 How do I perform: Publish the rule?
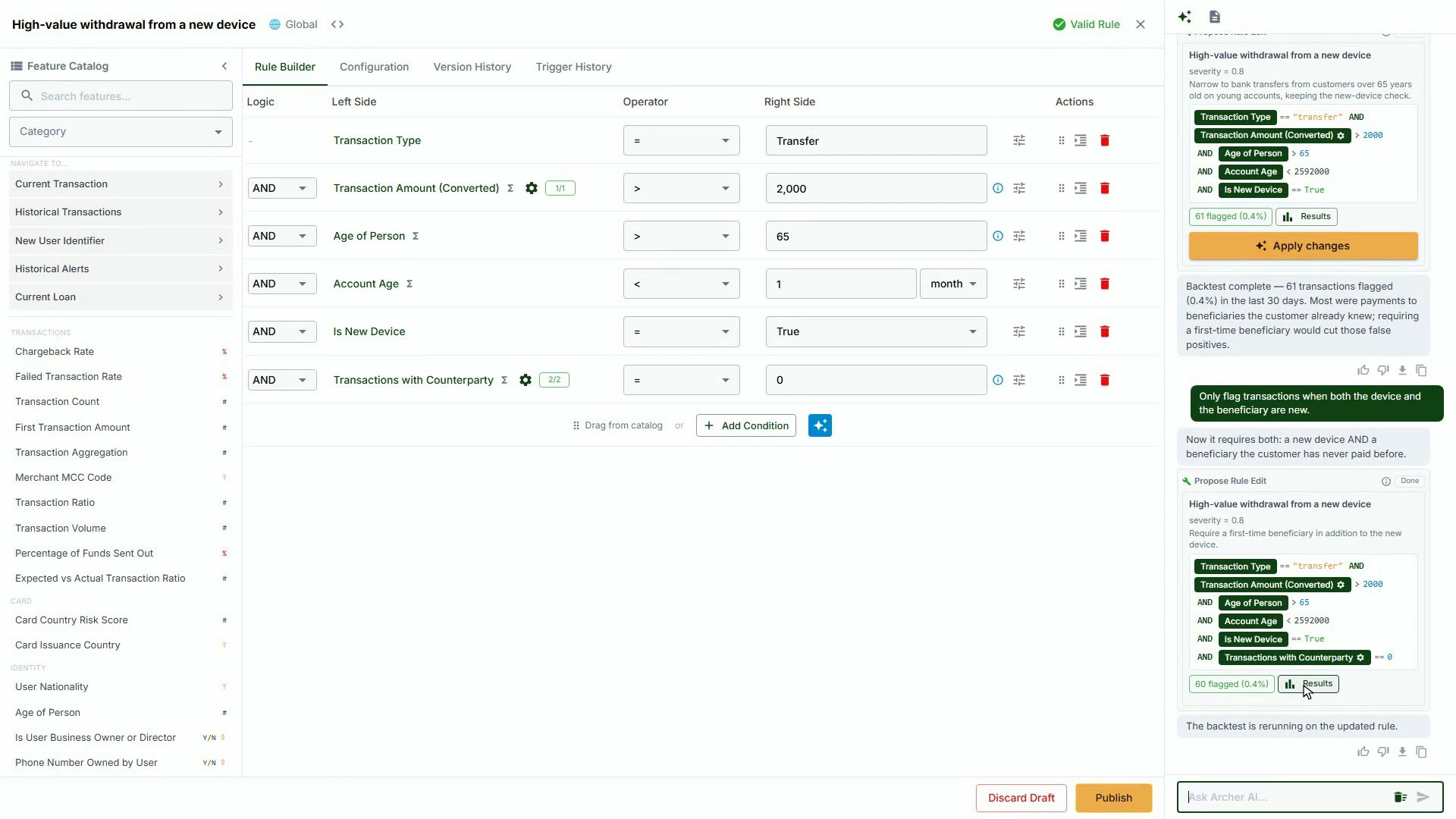coord(1113,798)
